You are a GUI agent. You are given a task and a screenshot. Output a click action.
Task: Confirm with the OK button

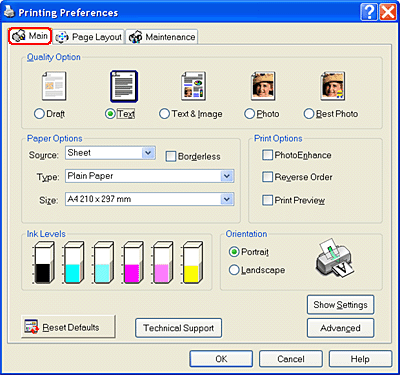tap(221, 359)
